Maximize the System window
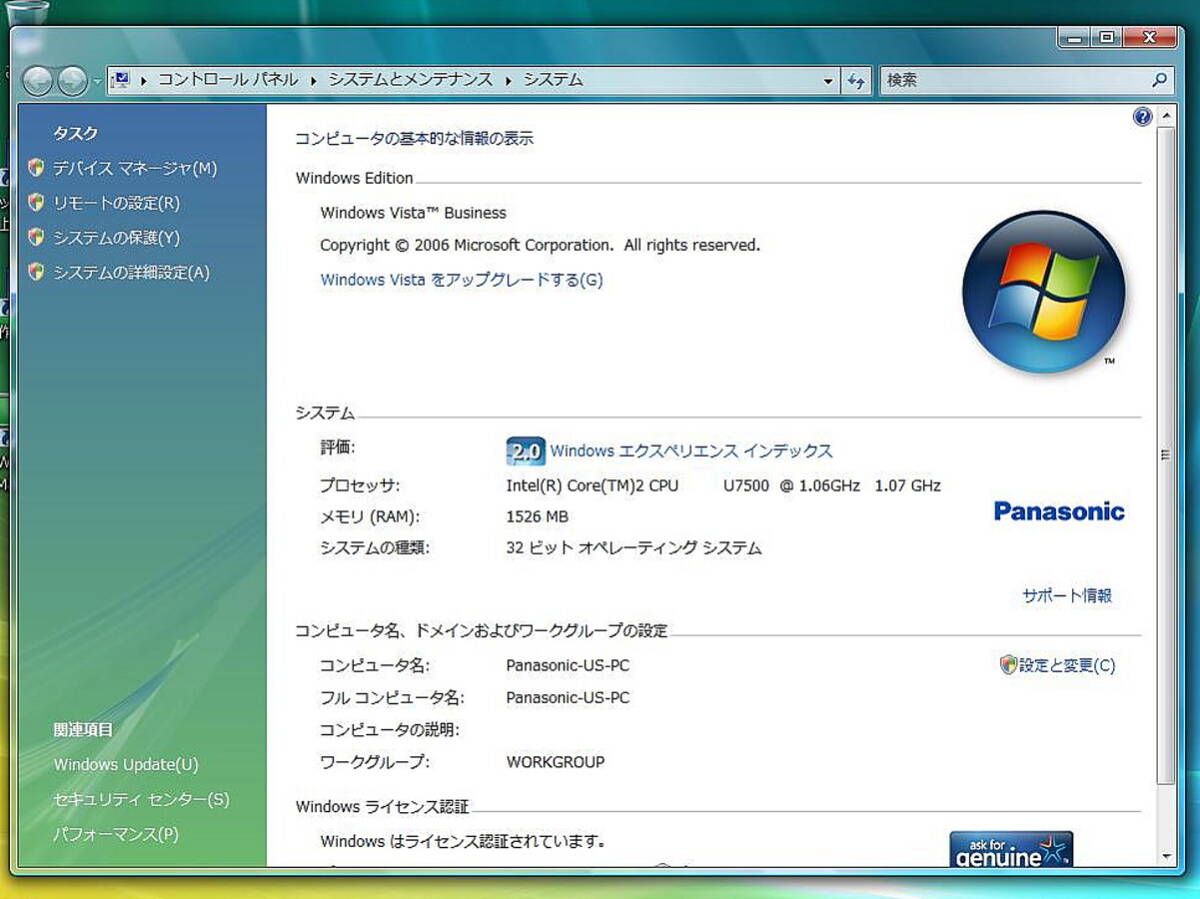Screen dimensions: 1200x899 click(x=1105, y=38)
